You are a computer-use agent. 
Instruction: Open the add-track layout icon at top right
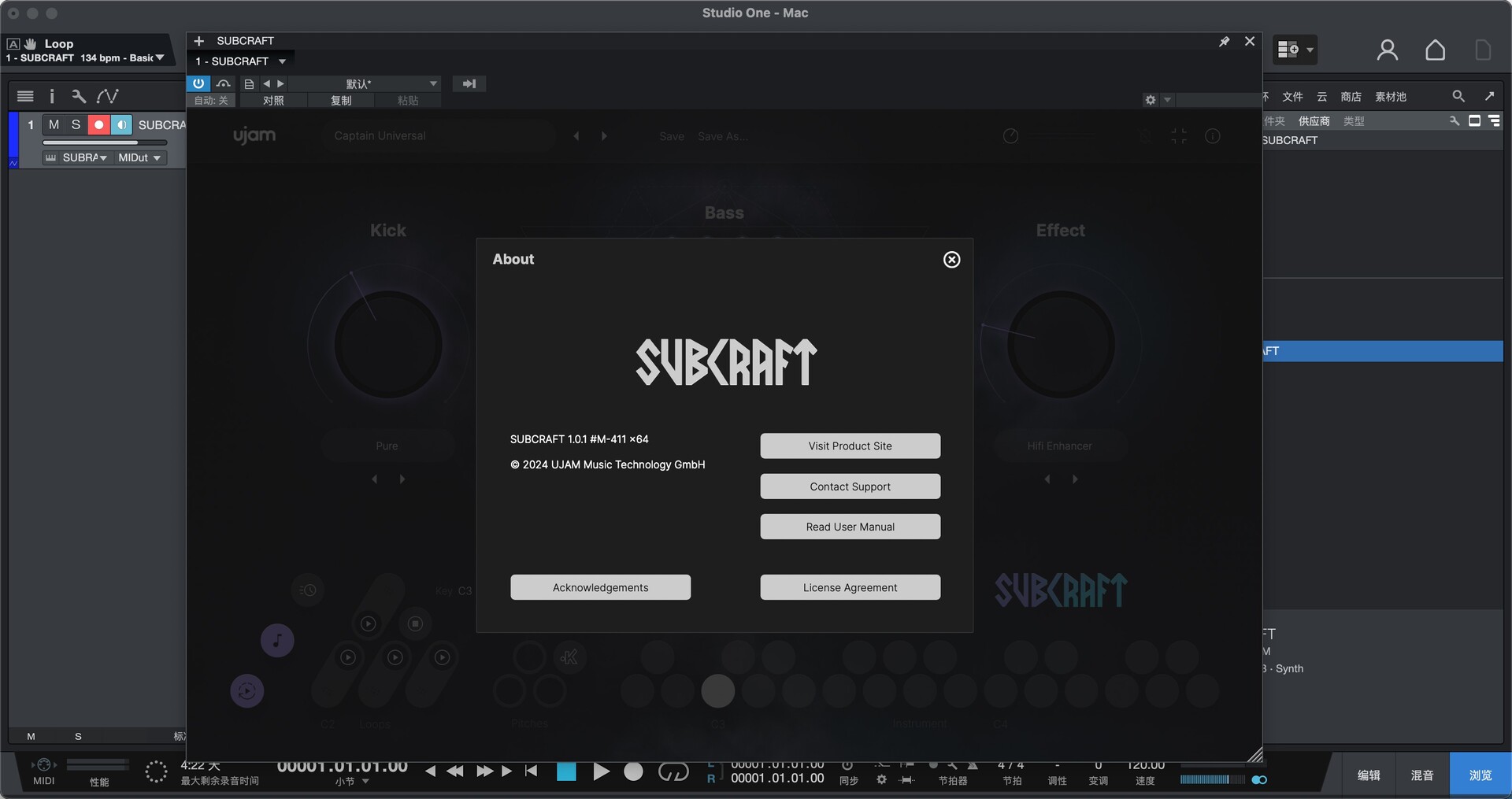[x=1288, y=50]
